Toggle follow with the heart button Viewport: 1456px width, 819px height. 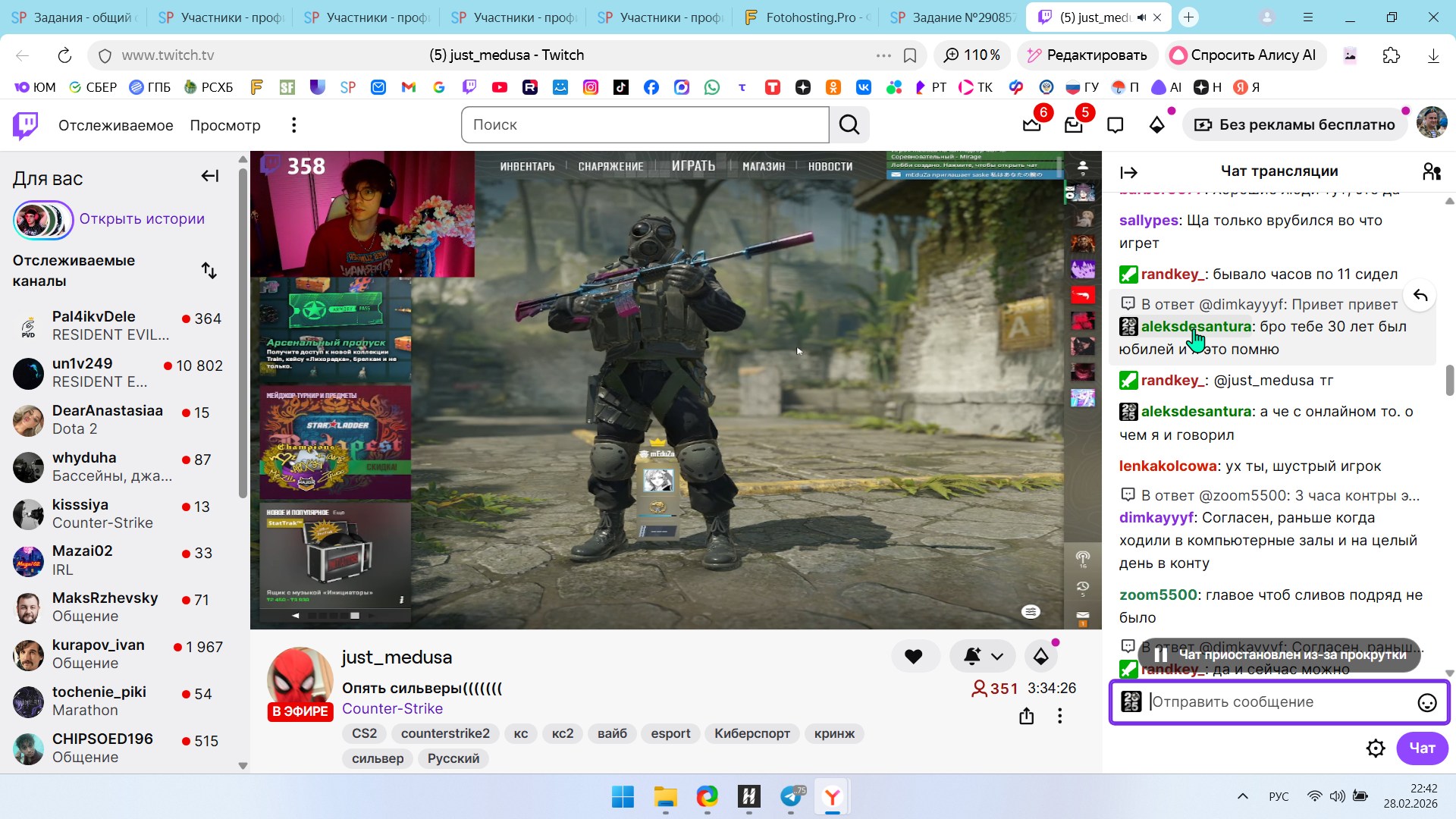[x=913, y=657]
